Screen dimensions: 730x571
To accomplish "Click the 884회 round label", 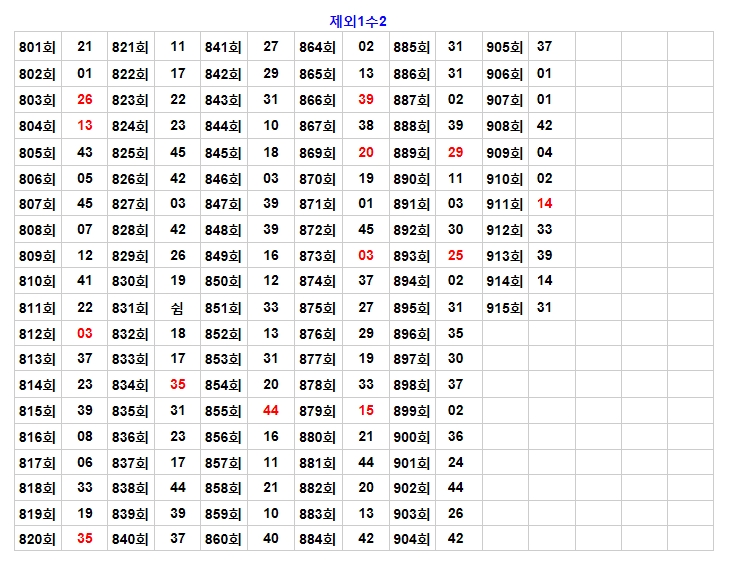I will click(x=317, y=538).
